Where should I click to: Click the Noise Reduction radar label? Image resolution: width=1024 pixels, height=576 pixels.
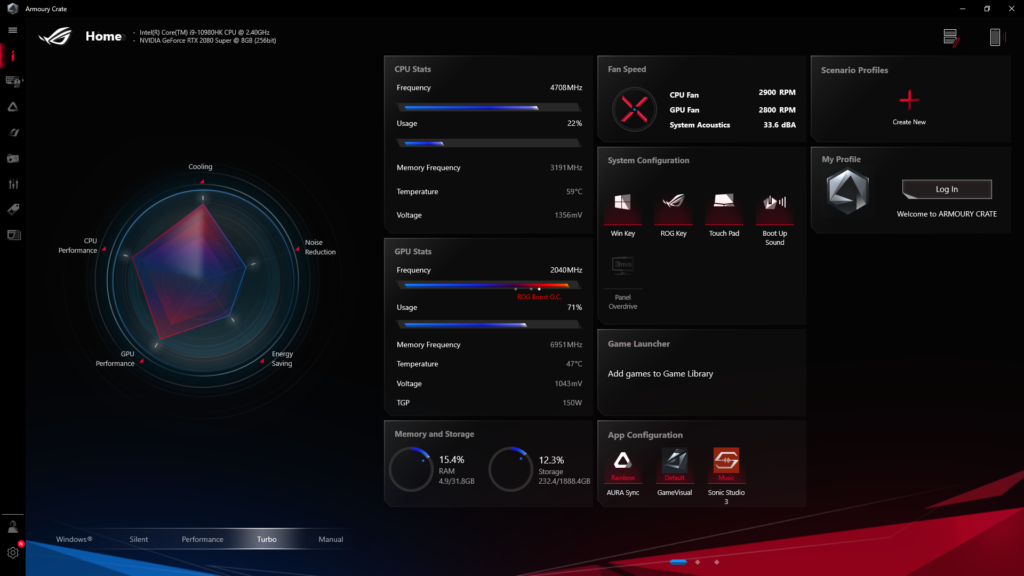point(320,247)
